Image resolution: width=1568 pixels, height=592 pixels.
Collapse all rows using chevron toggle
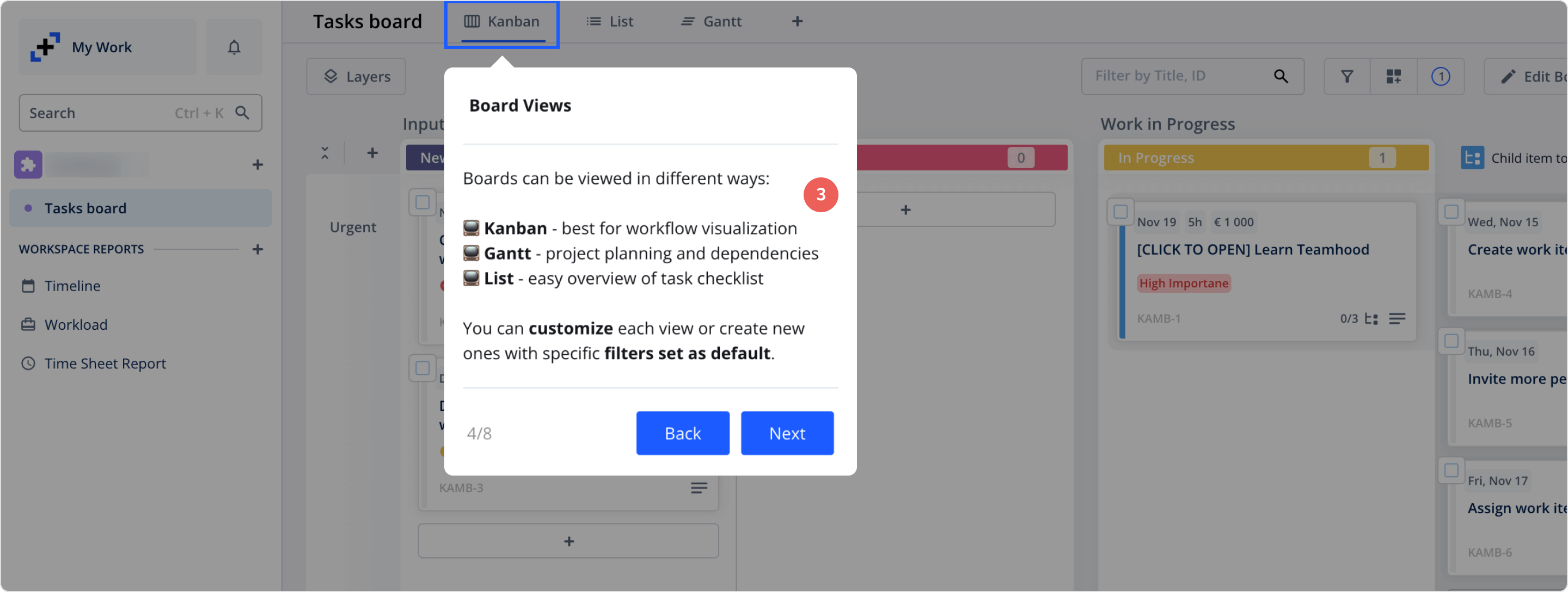(x=325, y=153)
